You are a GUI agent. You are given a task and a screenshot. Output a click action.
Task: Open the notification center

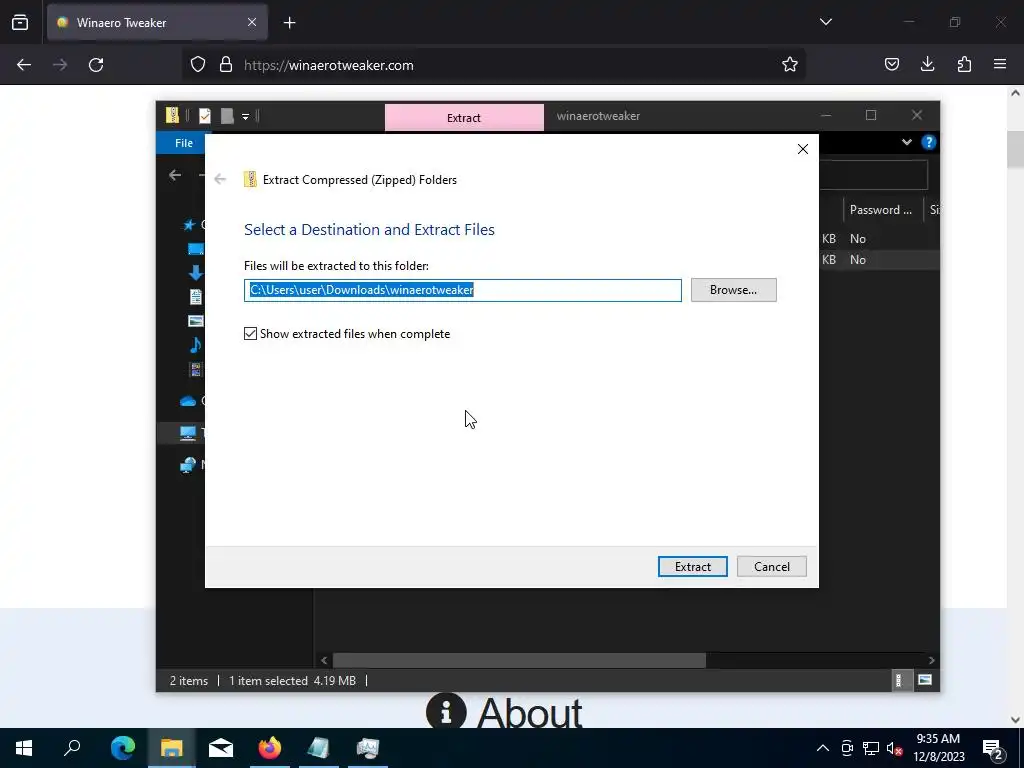click(x=994, y=749)
